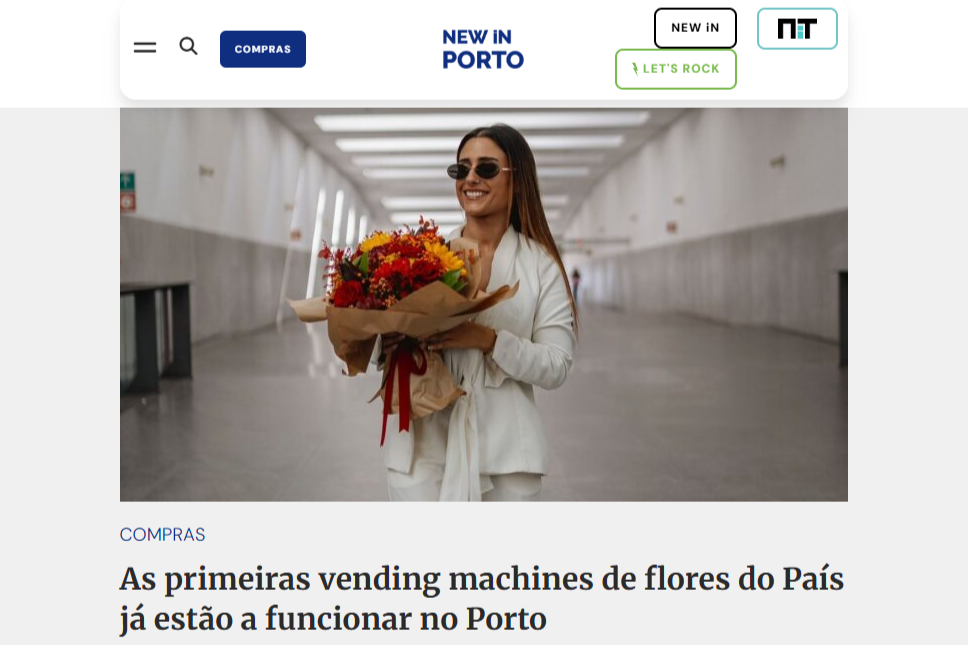968x645 pixels.
Task: Open the article about flower vending machines
Action: pos(482,598)
